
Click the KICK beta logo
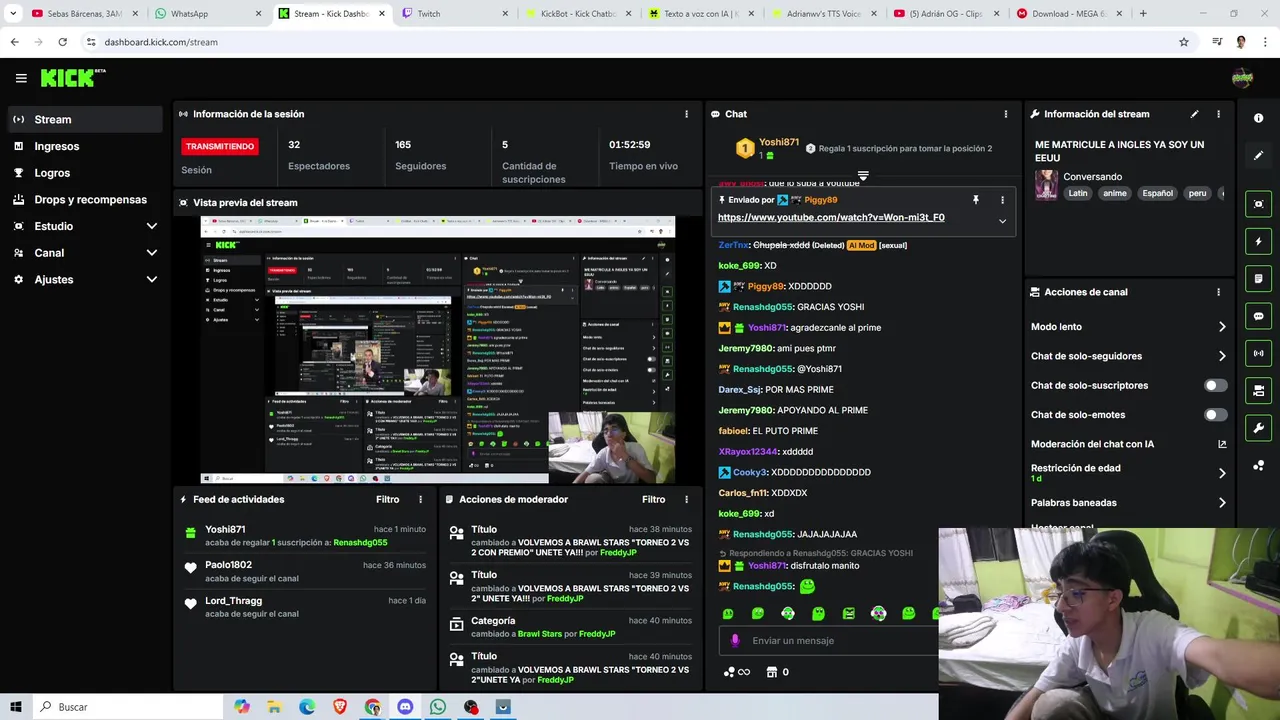73,78
